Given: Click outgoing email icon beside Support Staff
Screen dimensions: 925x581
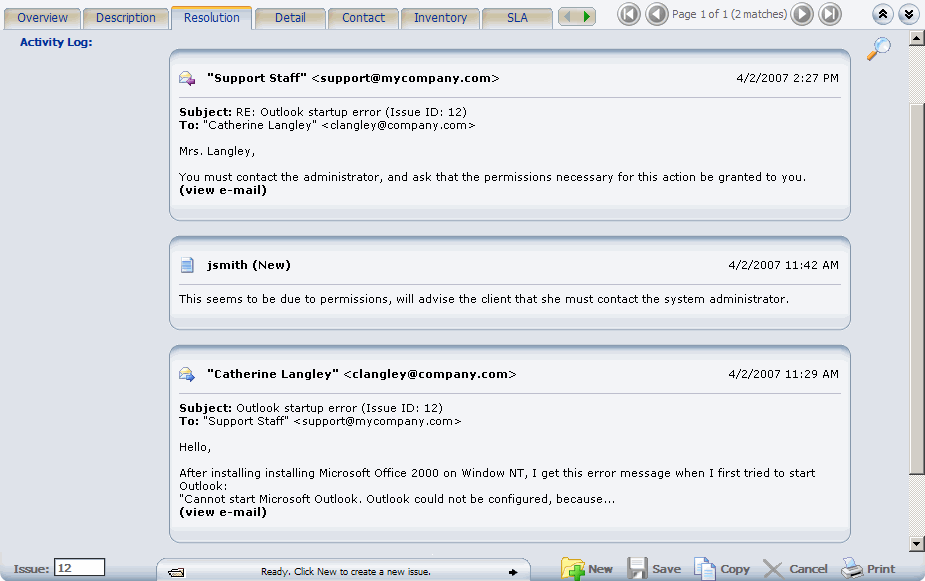Looking at the screenshot, I should pos(187,78).
